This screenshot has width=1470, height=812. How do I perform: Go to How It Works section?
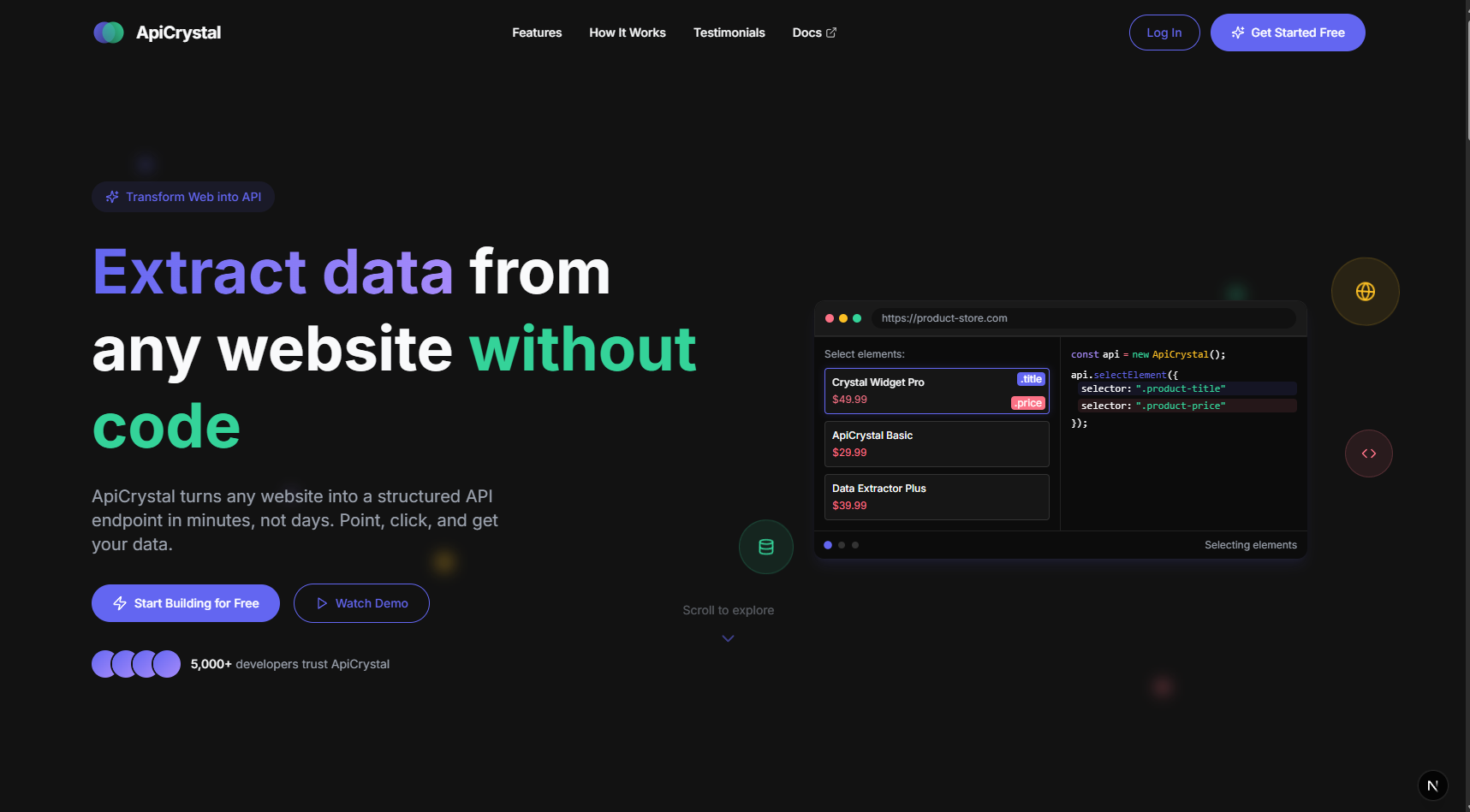[628, 33]
